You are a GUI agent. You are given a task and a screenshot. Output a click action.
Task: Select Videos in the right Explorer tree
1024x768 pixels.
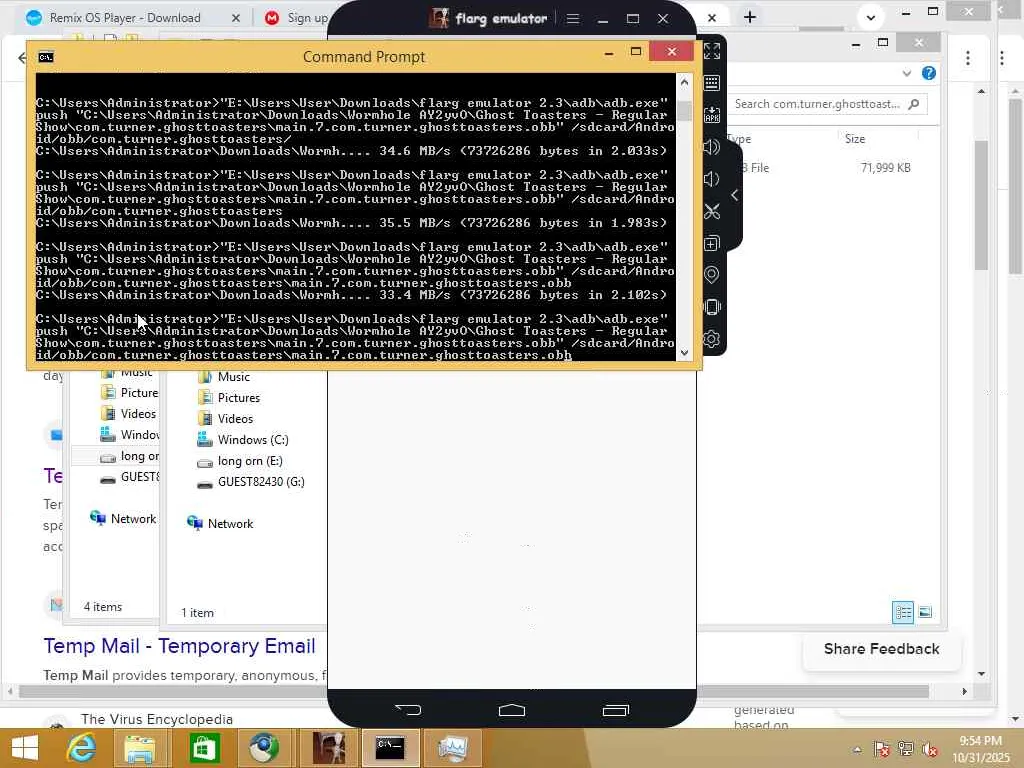[235, 419]
